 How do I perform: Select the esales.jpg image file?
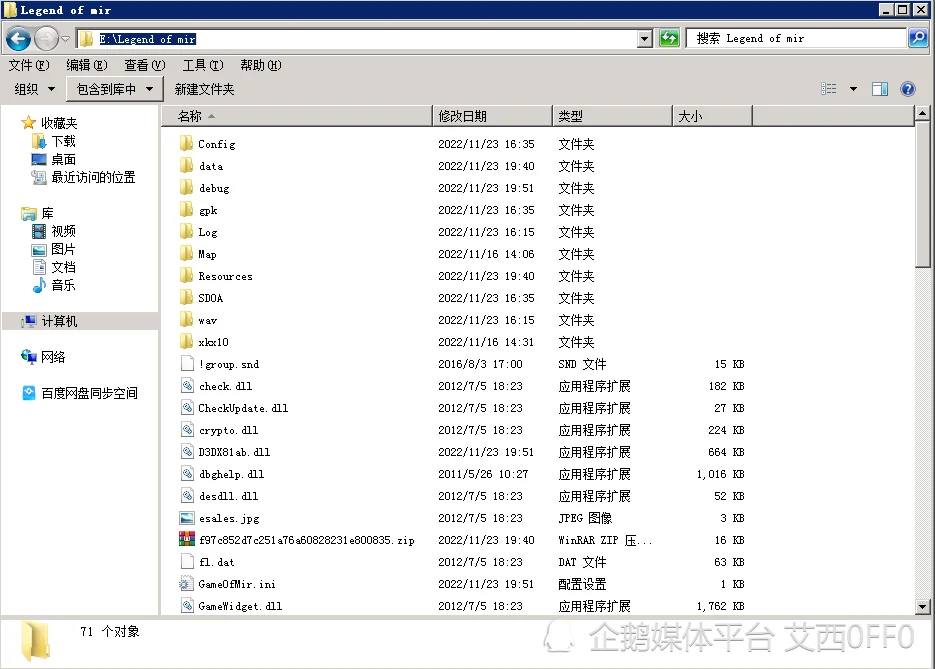(228, 518)
